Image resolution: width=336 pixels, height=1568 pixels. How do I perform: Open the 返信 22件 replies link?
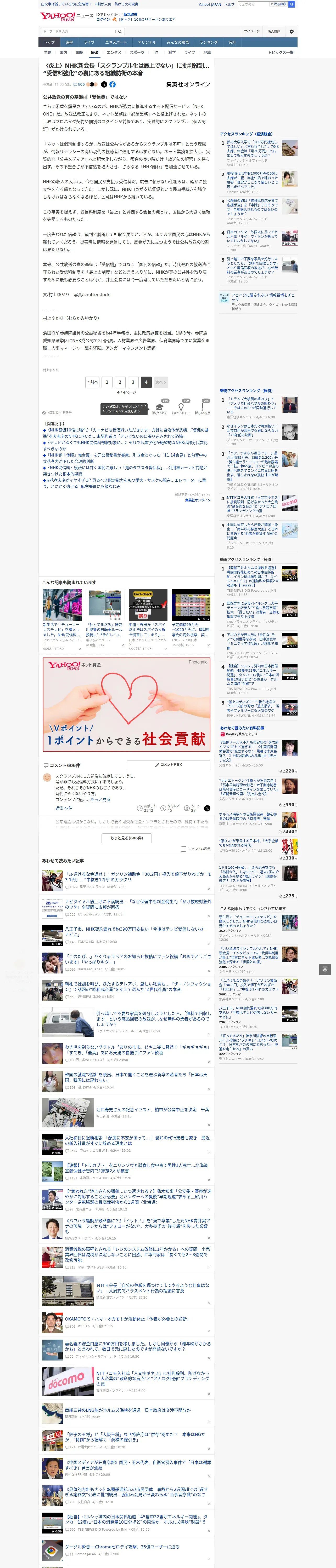click(63, 808)
